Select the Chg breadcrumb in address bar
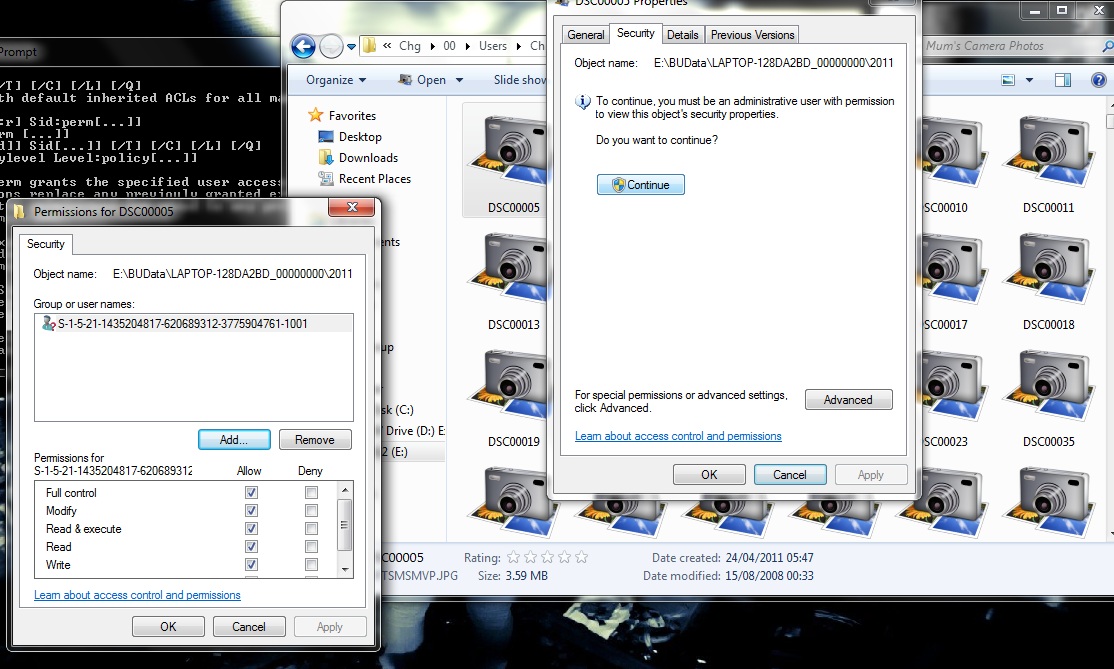Screen dimensions: 1114x669 (x=410, y=46)
